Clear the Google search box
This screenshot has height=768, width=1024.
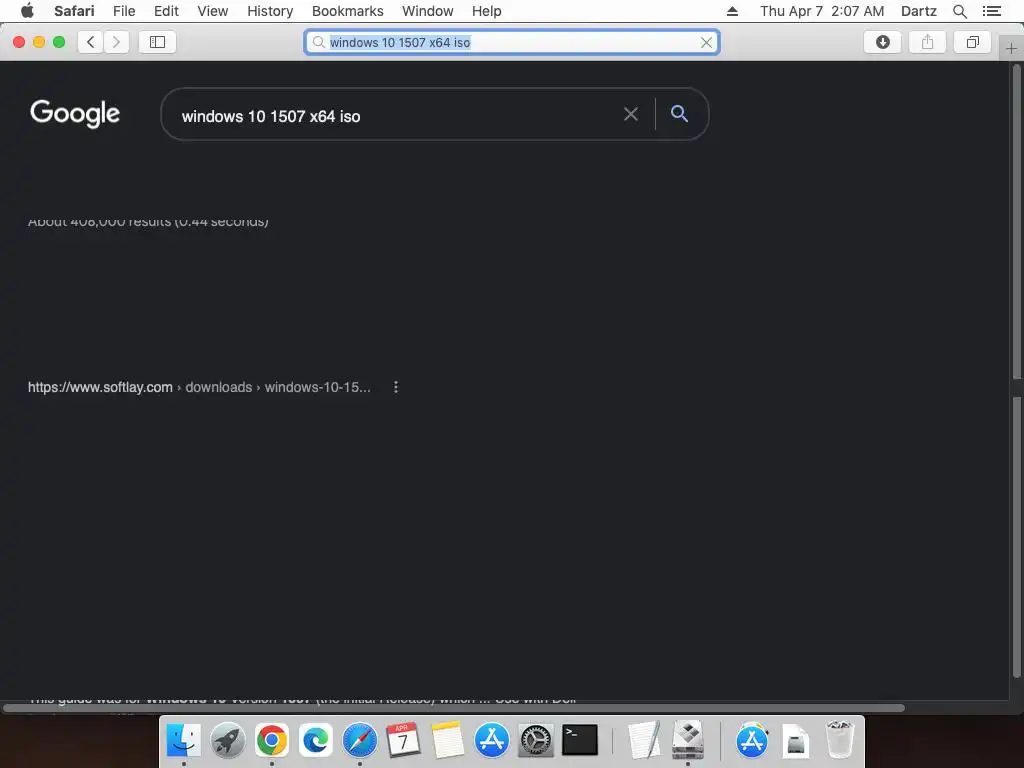(x=630, y=114)
